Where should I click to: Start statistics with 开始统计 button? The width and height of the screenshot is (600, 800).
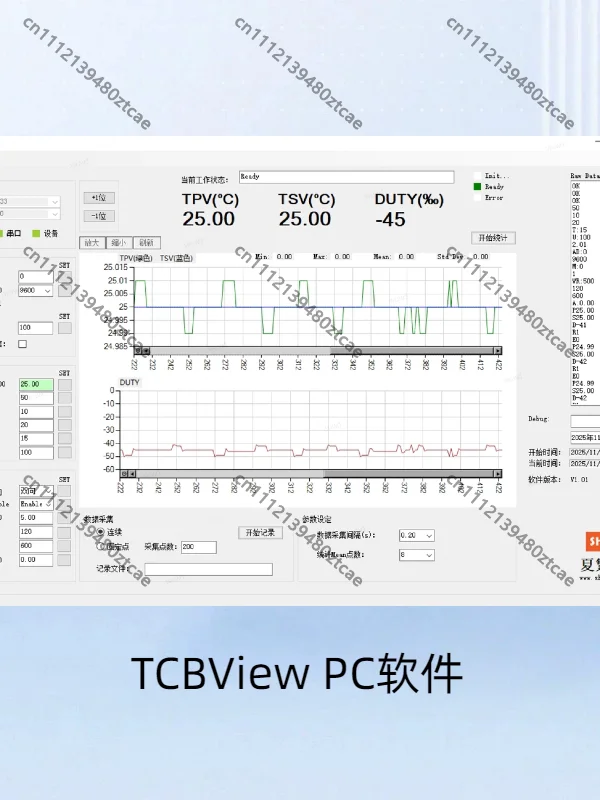[x=493, y=238]
